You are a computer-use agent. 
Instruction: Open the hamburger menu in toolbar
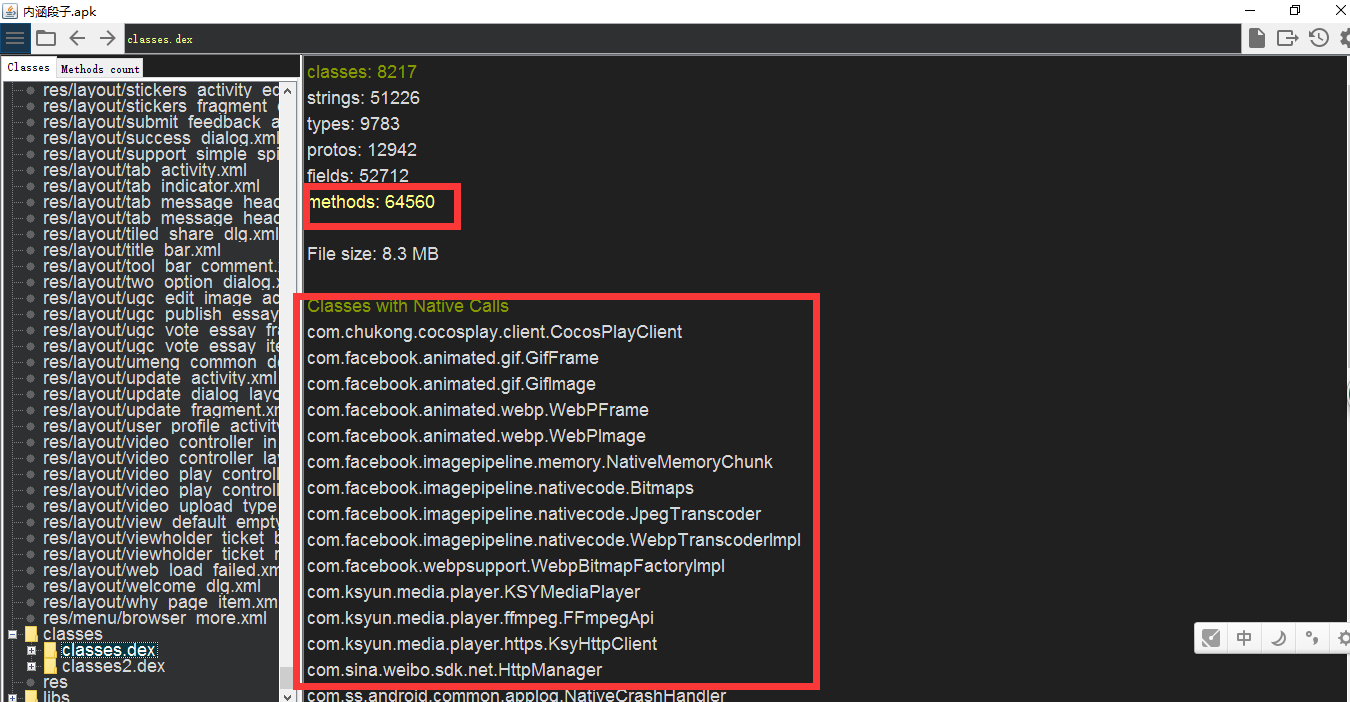[x=15, y=39]
